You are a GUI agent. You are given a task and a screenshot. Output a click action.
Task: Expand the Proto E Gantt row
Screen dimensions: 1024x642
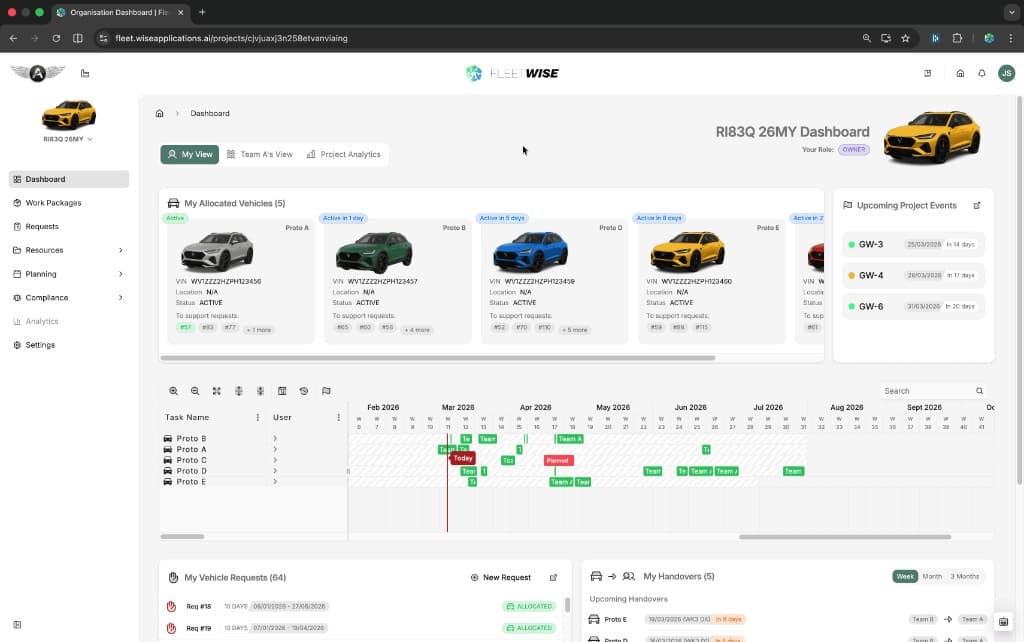point(275,481)
